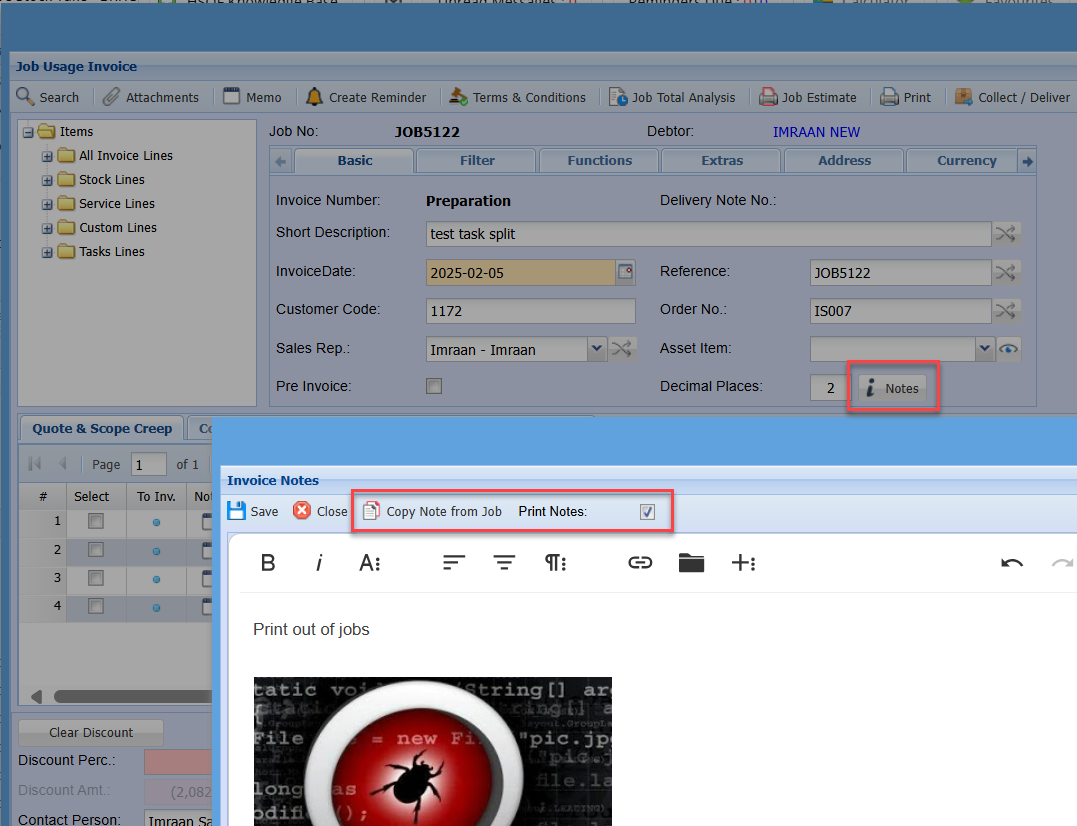Open the InvoiceDate calendar picker icon
This screenshot has height=826, width=1077.
[625, 272]
